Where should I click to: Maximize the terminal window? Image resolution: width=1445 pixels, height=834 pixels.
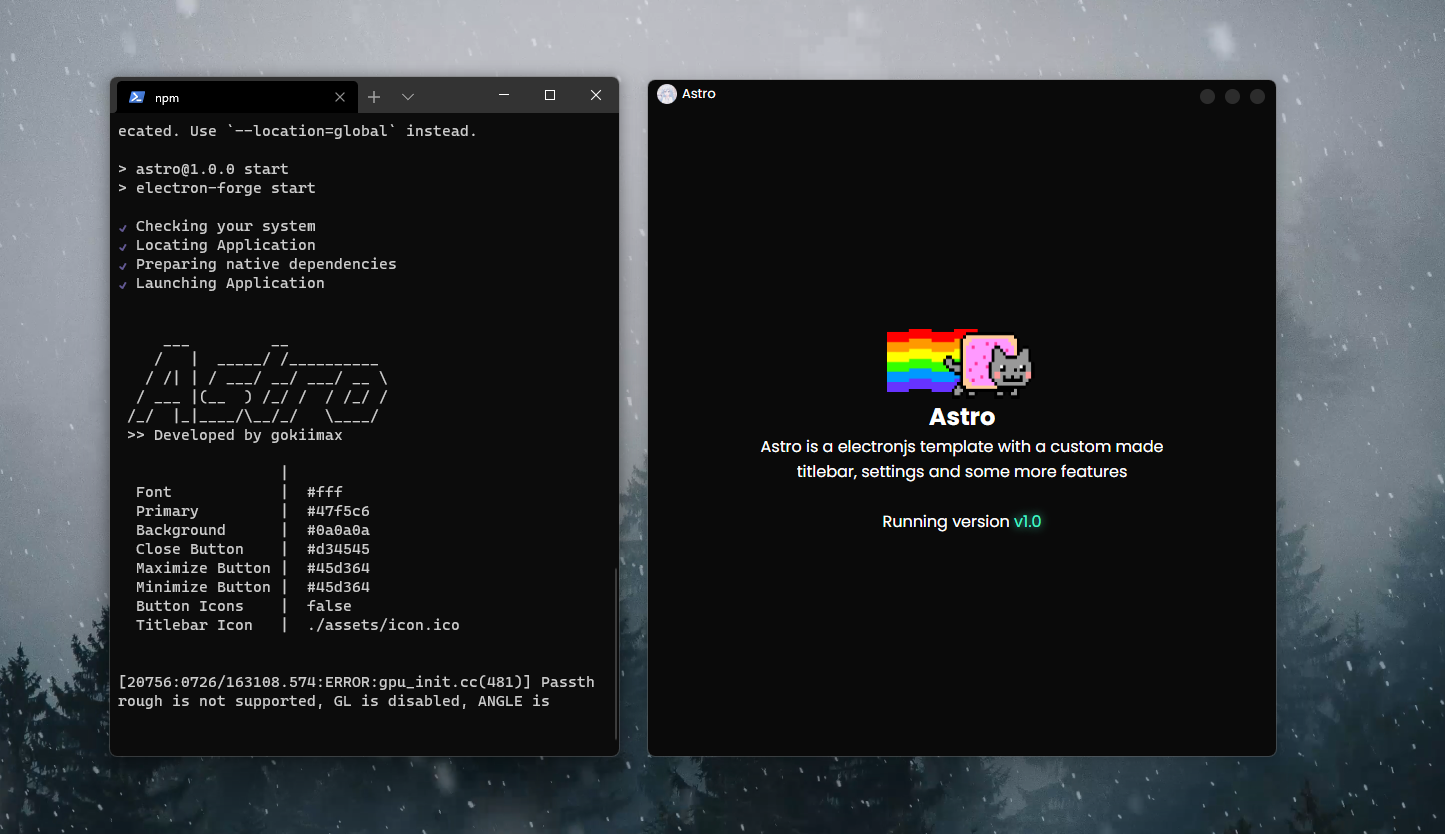[x=550, y=95]
